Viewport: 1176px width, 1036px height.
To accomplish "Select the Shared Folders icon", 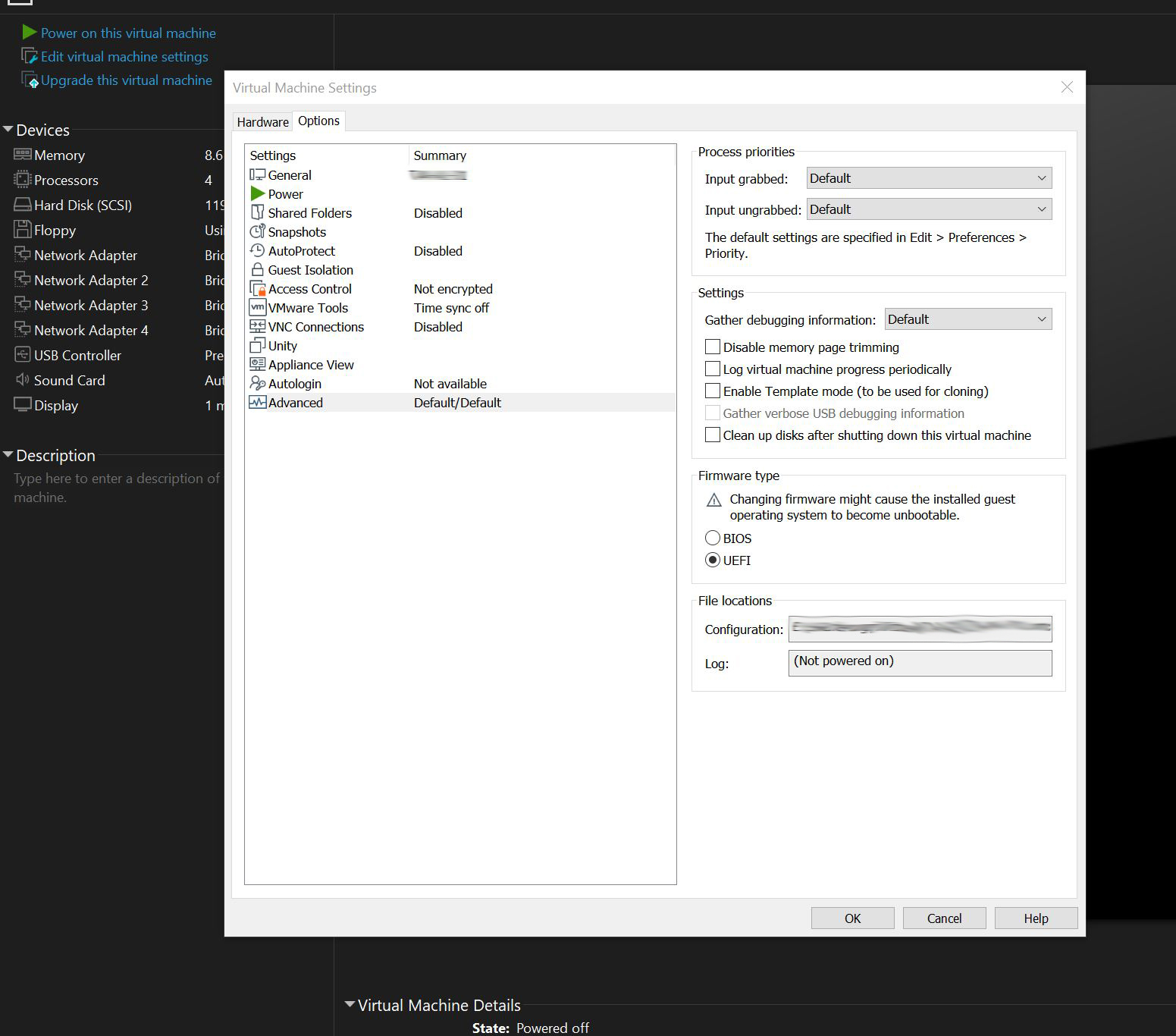I will (258, 213).
